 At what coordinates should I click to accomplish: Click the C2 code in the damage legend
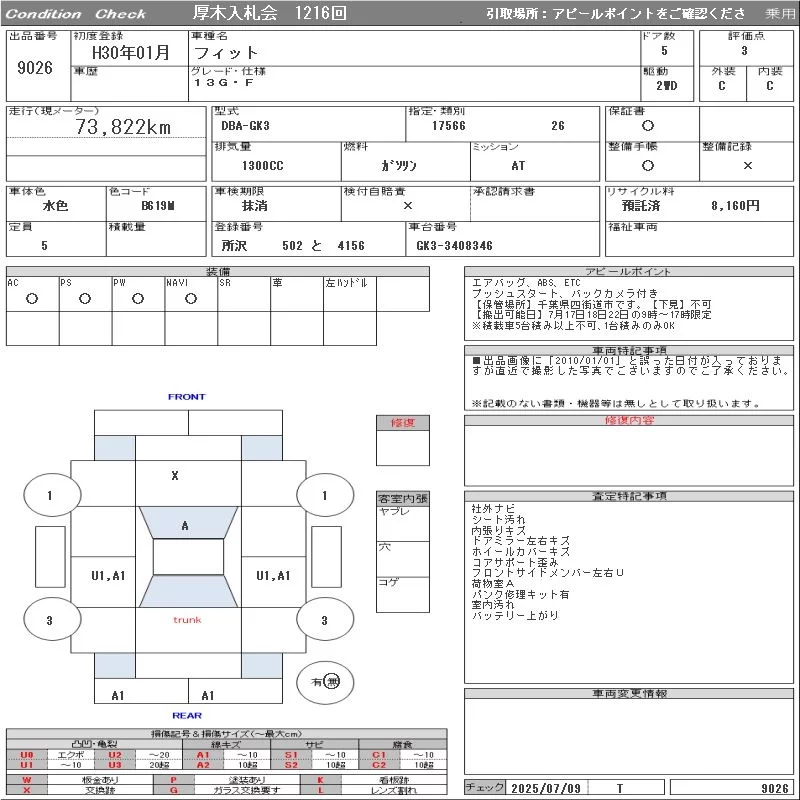(x=379, y=765)
